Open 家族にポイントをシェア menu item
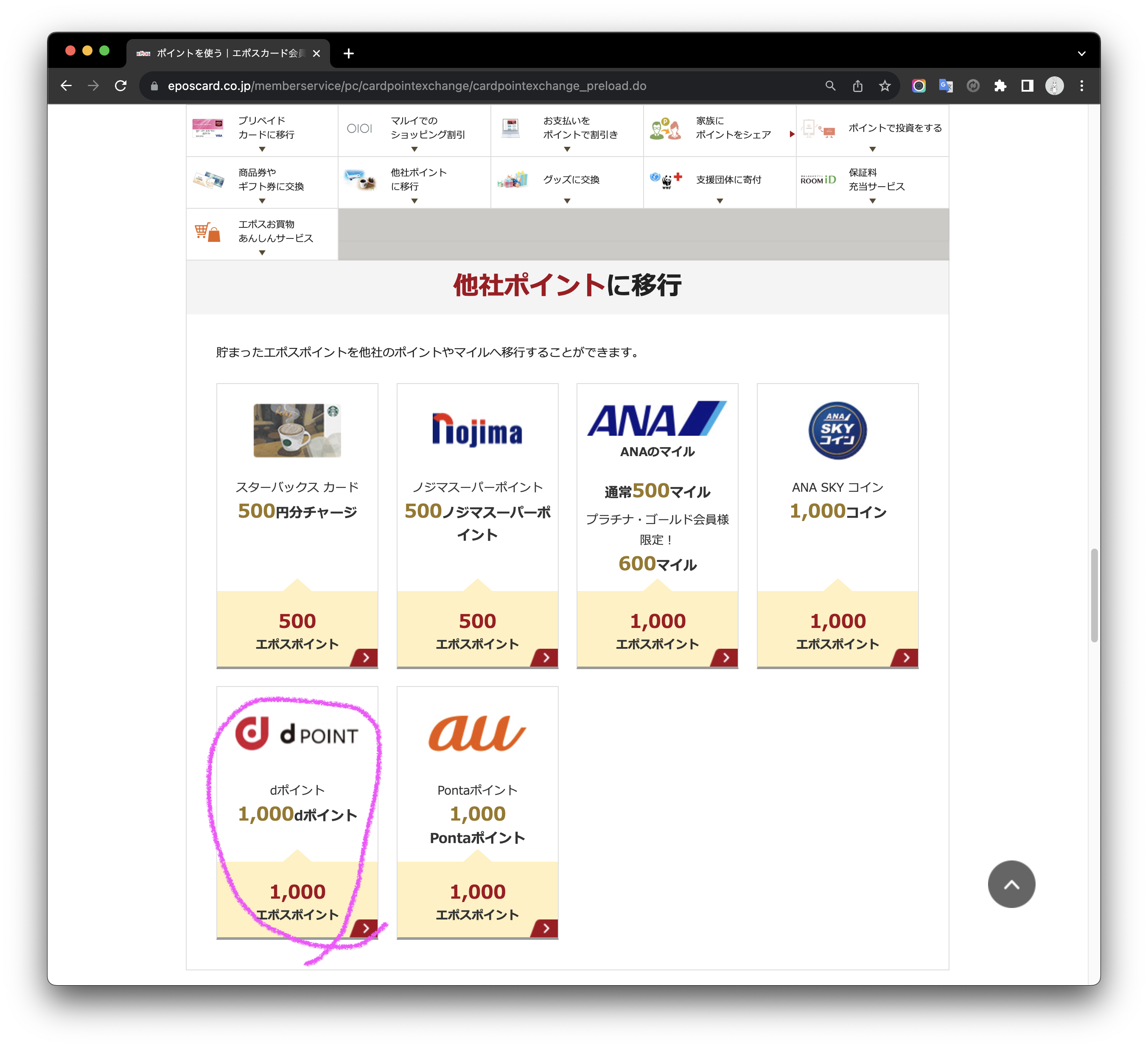The width and height of the screenshot is (1148, 1048). tap(720, 130)
